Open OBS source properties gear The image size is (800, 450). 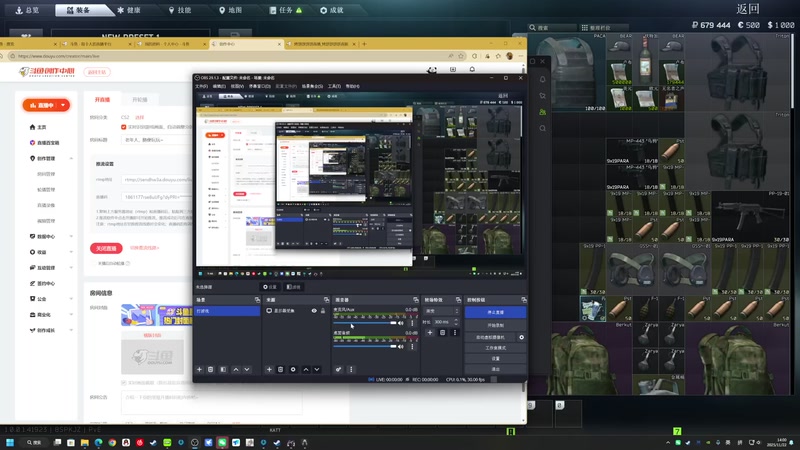293,369
